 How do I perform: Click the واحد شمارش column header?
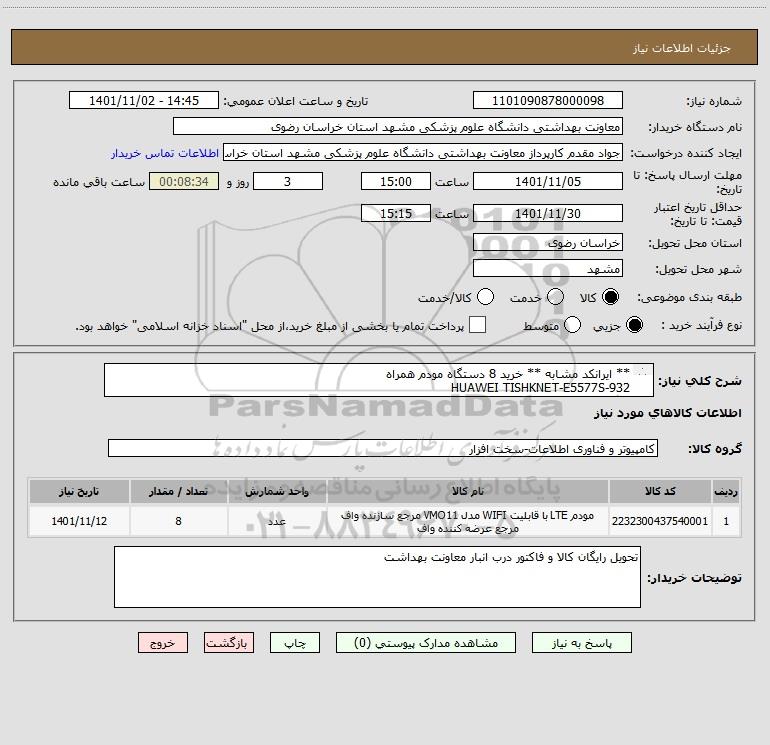tap(277, 492)
